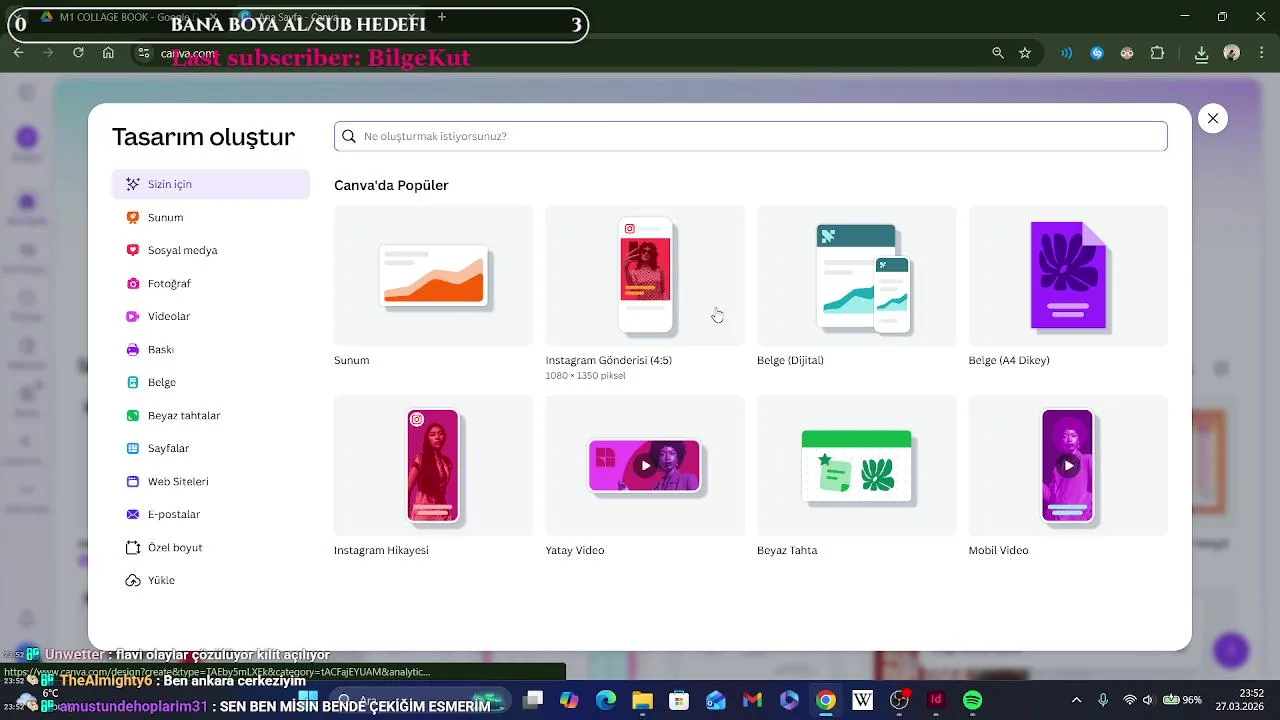Click the Beyaz Tahta thumbnail
This screenshot has width=1280, height=720.
pos(856,465)
